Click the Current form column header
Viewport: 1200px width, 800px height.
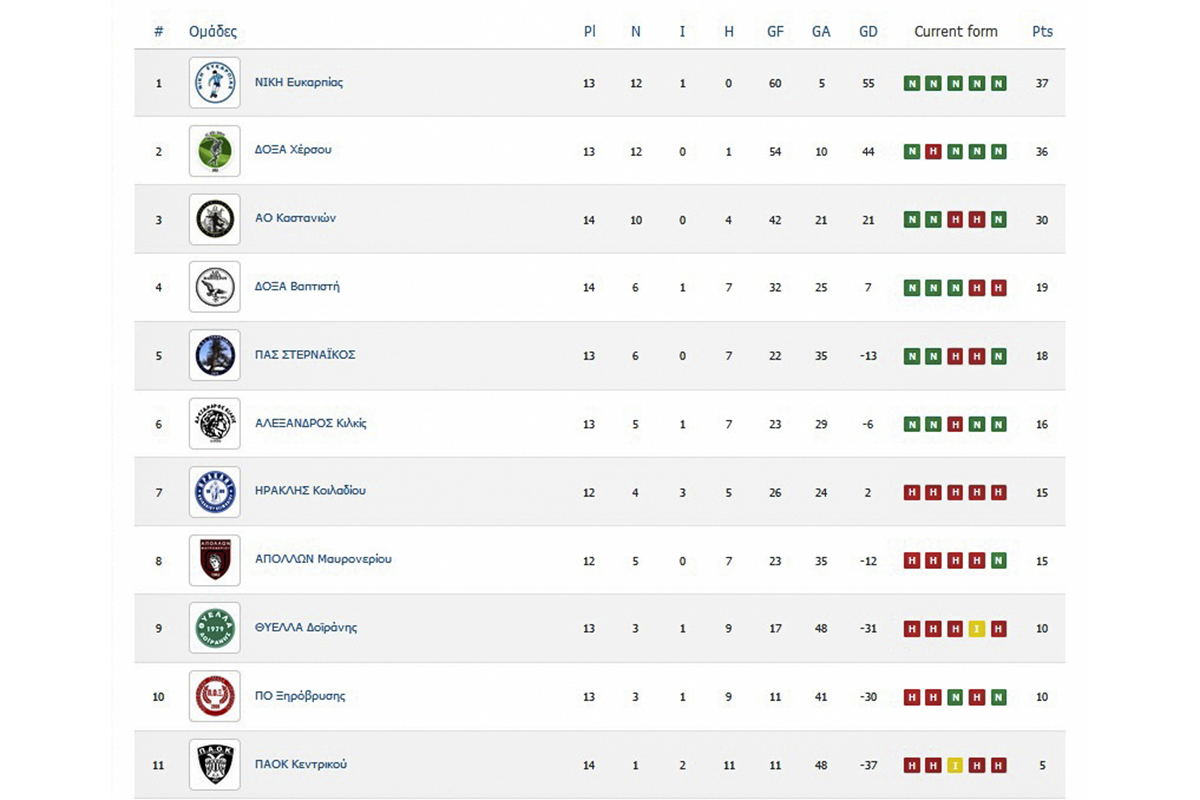tap(955, 32)
